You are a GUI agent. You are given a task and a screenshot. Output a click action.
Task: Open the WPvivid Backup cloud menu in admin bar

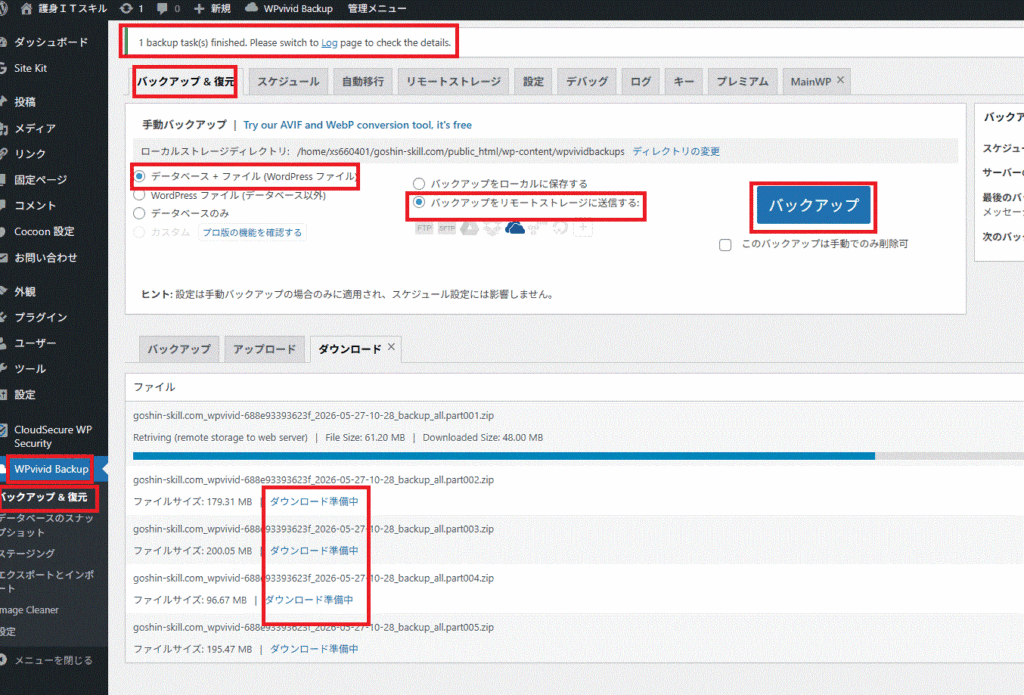click(x=289, y=8)
